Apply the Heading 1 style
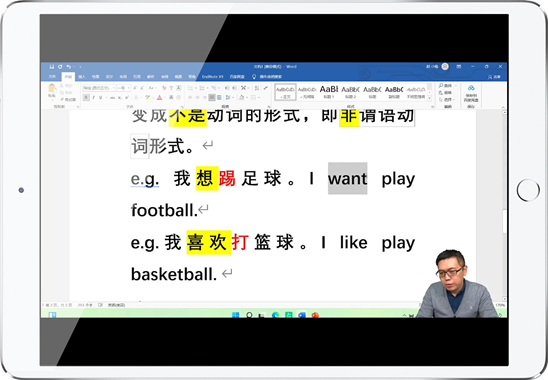 coord(329,92)
